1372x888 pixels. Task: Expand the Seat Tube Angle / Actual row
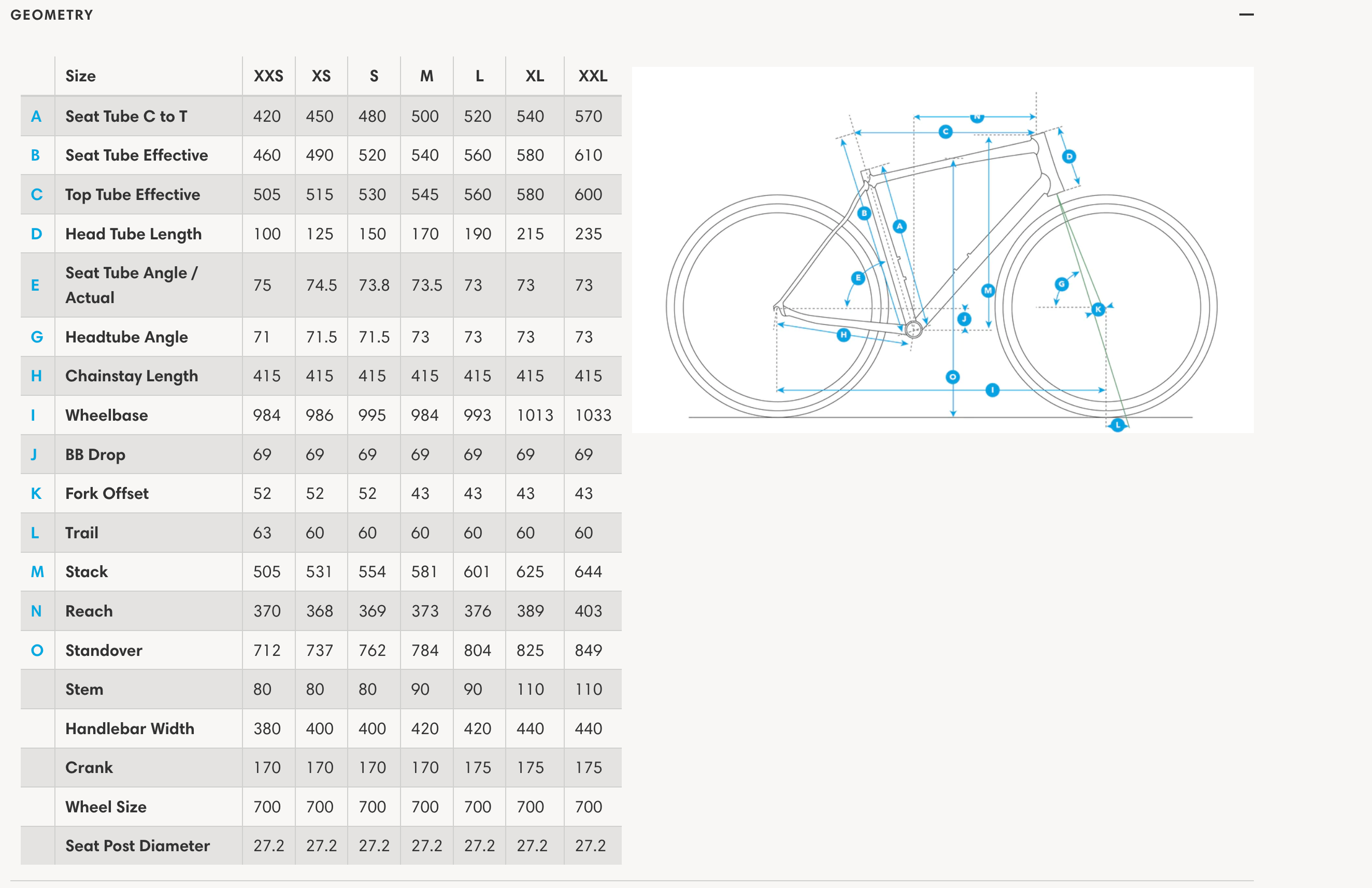(x=131, y=284)
